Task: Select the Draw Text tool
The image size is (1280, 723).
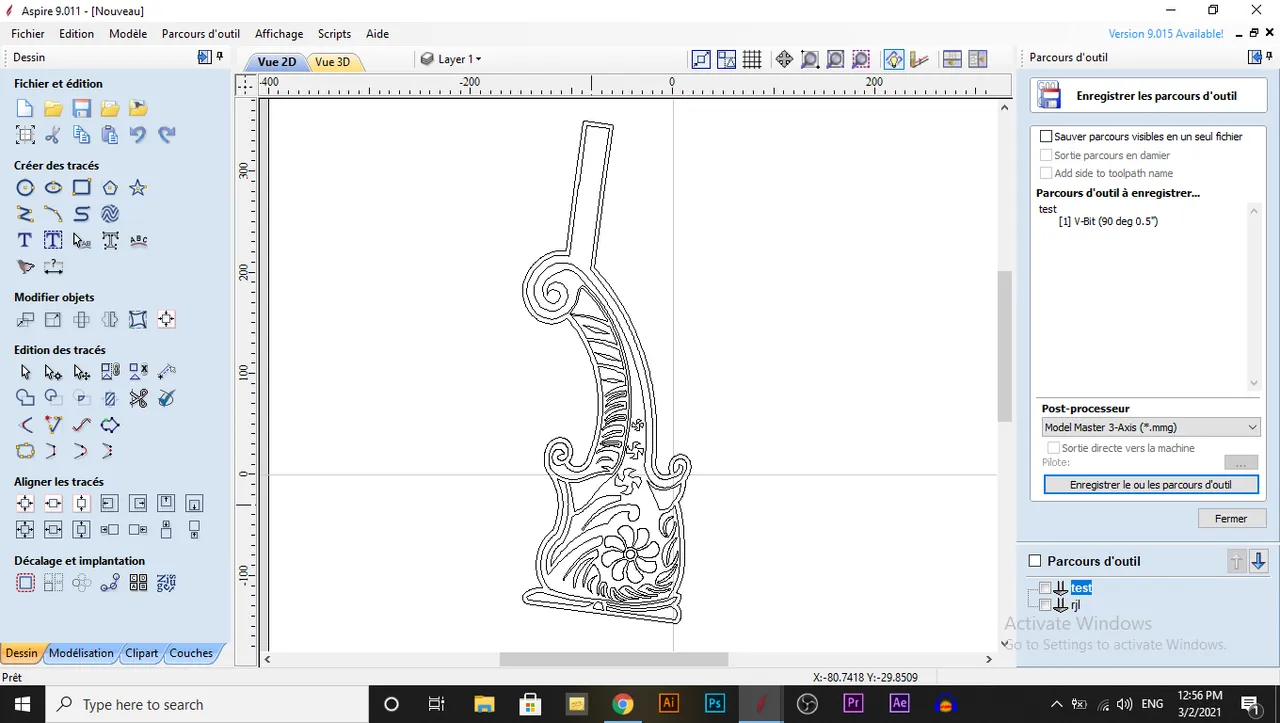Action: pos(25,240)
